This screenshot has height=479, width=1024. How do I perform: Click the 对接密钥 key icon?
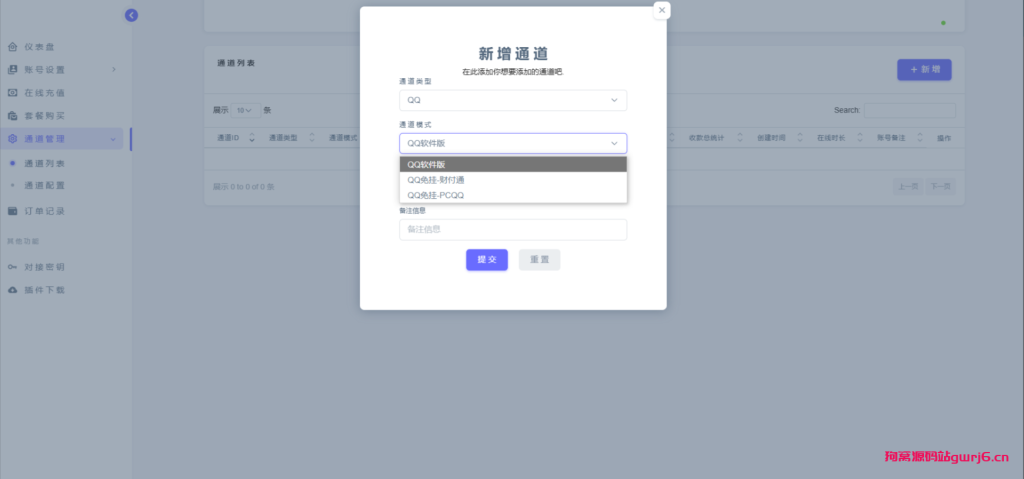(x=12, y=267)
